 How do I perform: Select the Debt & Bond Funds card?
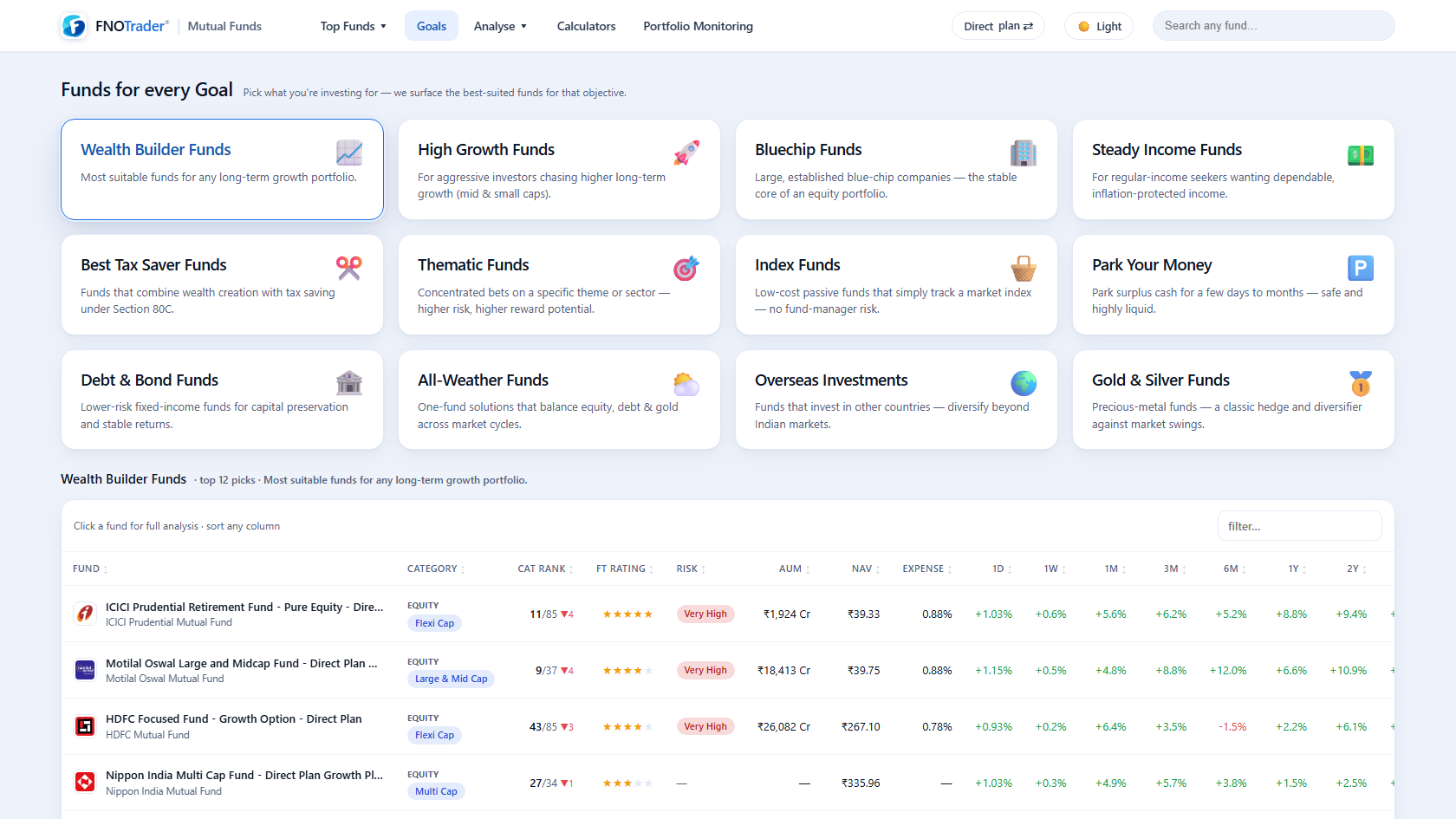[x=222, y=400]
